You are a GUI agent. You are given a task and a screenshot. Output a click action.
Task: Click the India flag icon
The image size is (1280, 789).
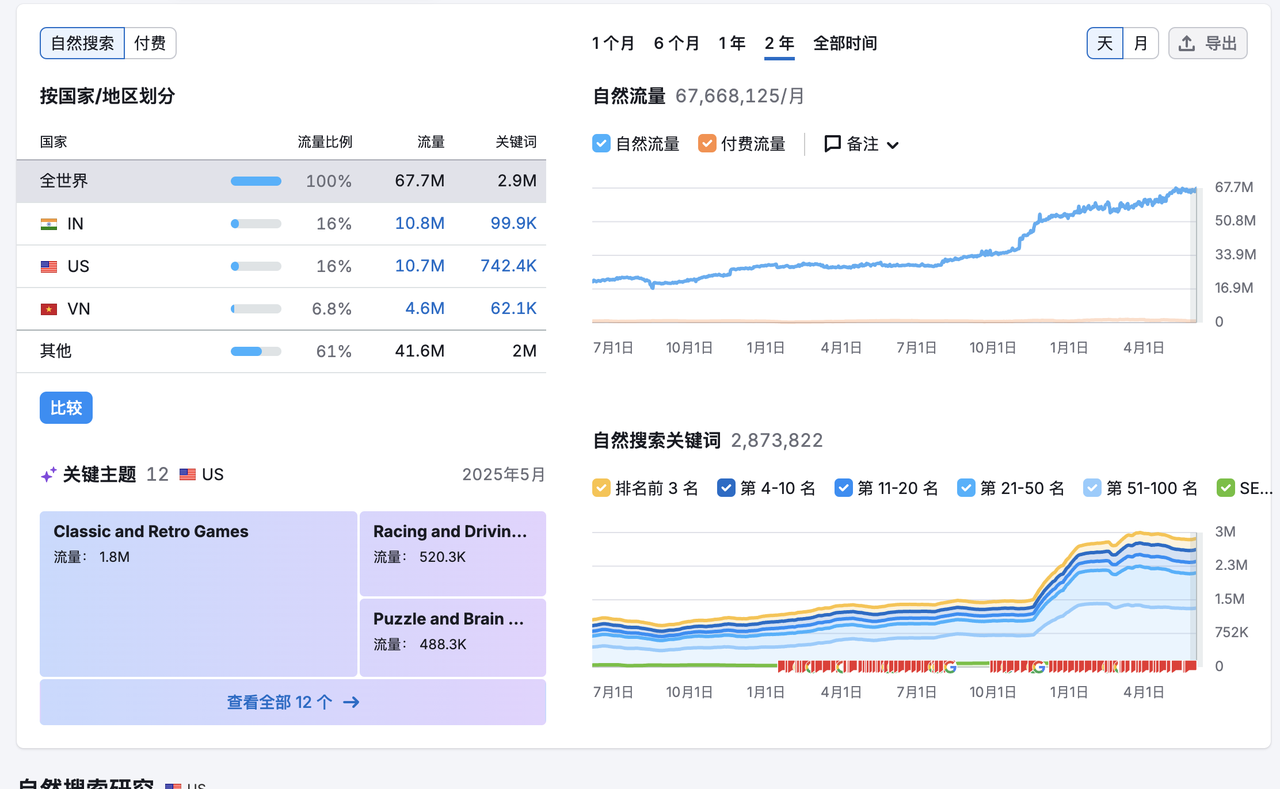pyautogui.click(x=49, y=224)
